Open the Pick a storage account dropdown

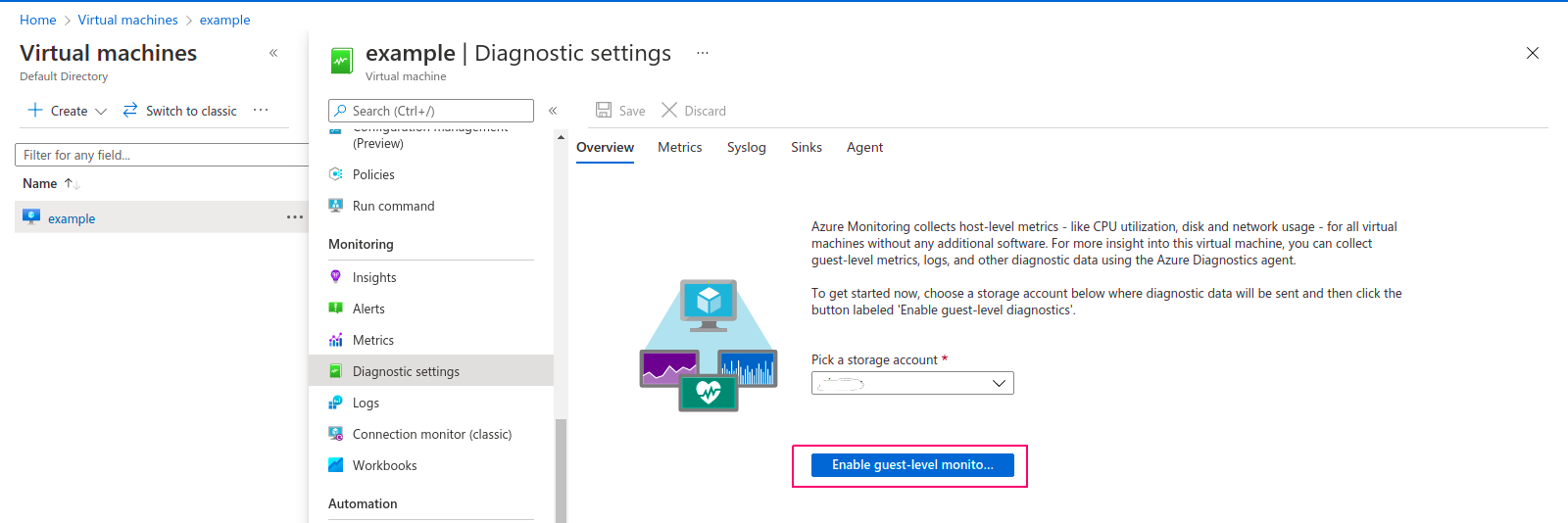[912, 383]
